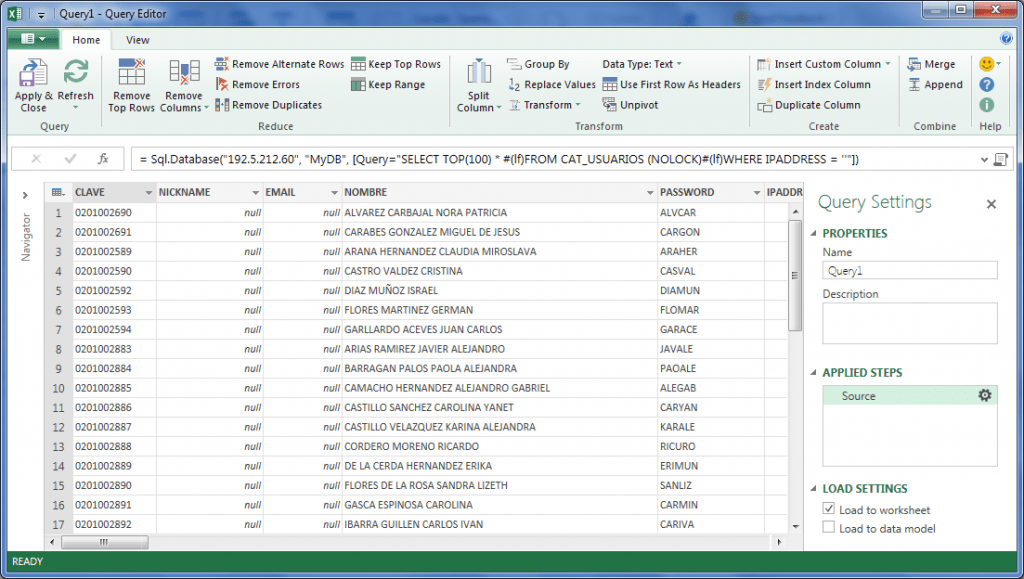Image resolution: width=1024 pixels, height=579 pixels.
Task: Expand the formula bar chevron
Action: (984, 159)
